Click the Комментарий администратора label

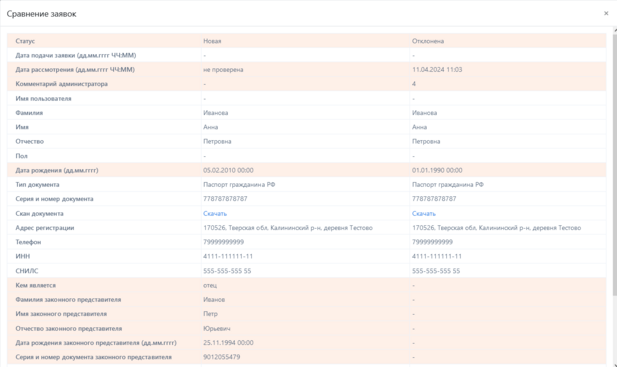click(61, 84)
